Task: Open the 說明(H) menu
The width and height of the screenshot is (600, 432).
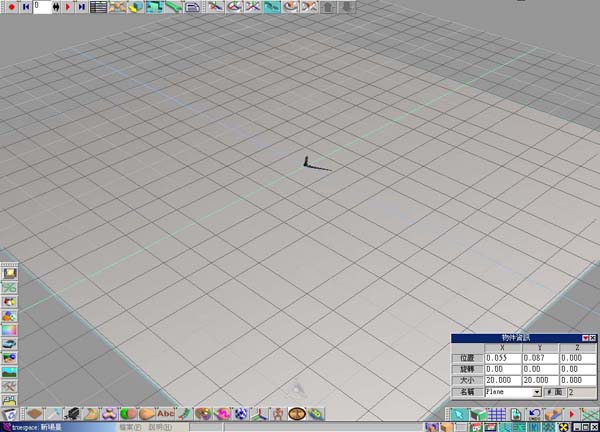Action: coord(160,427)
